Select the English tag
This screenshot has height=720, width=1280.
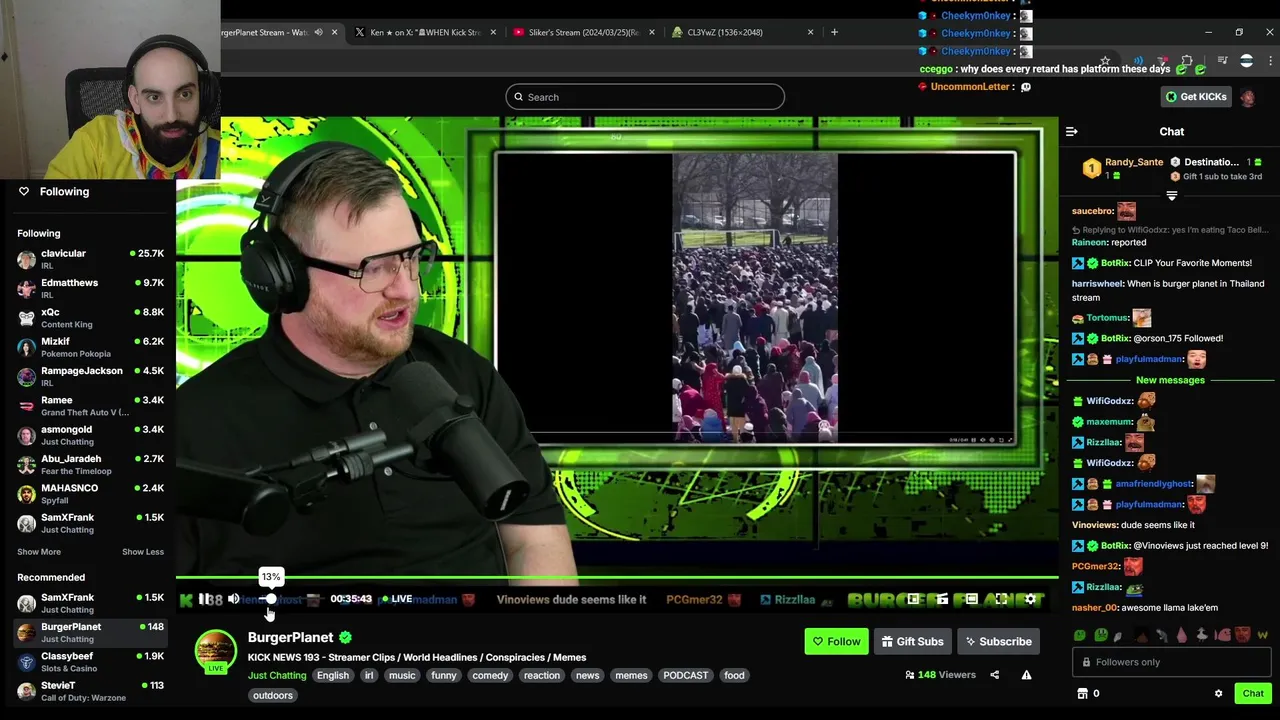pos(333,675)
